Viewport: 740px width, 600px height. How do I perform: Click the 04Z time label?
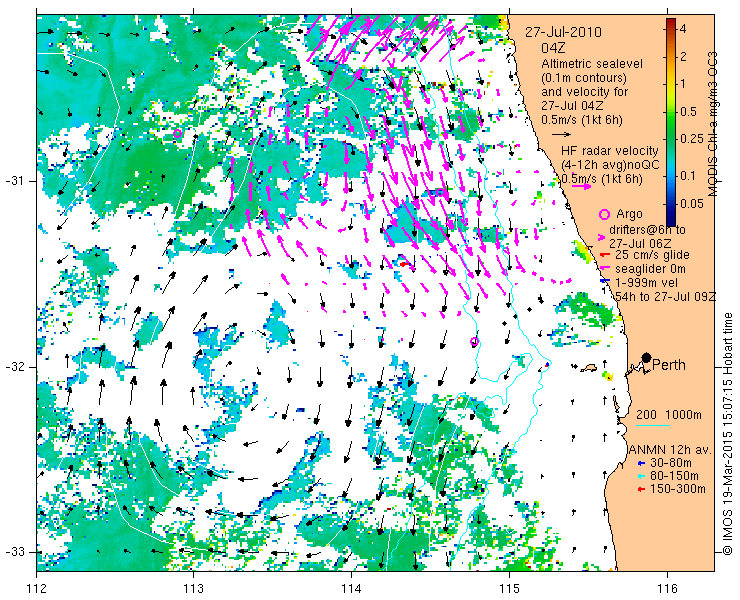click(x=553, y=48)
